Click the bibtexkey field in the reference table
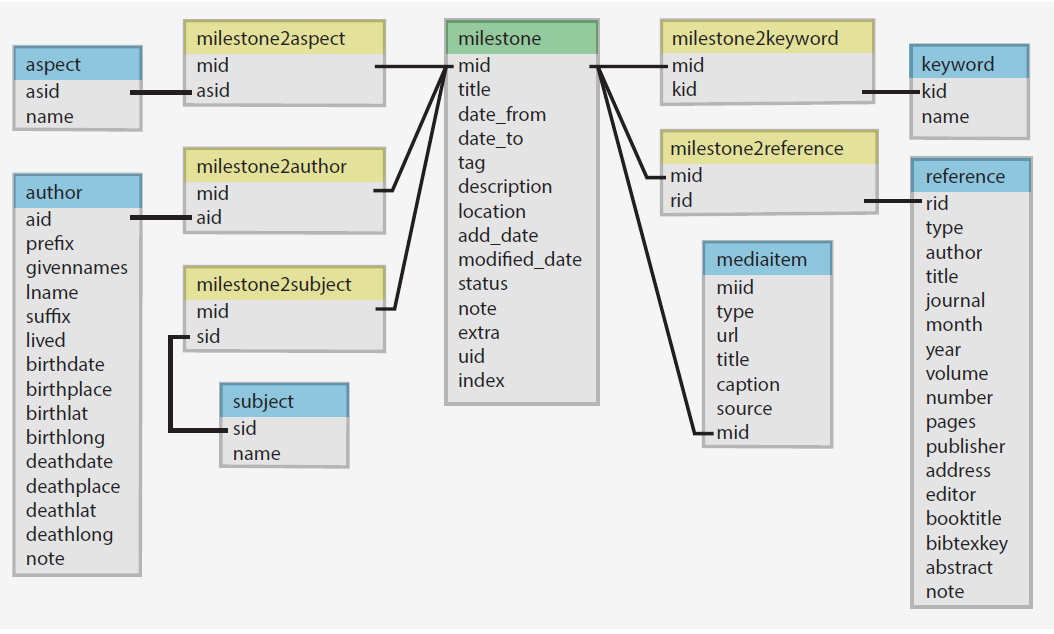 tap(965, 543)
